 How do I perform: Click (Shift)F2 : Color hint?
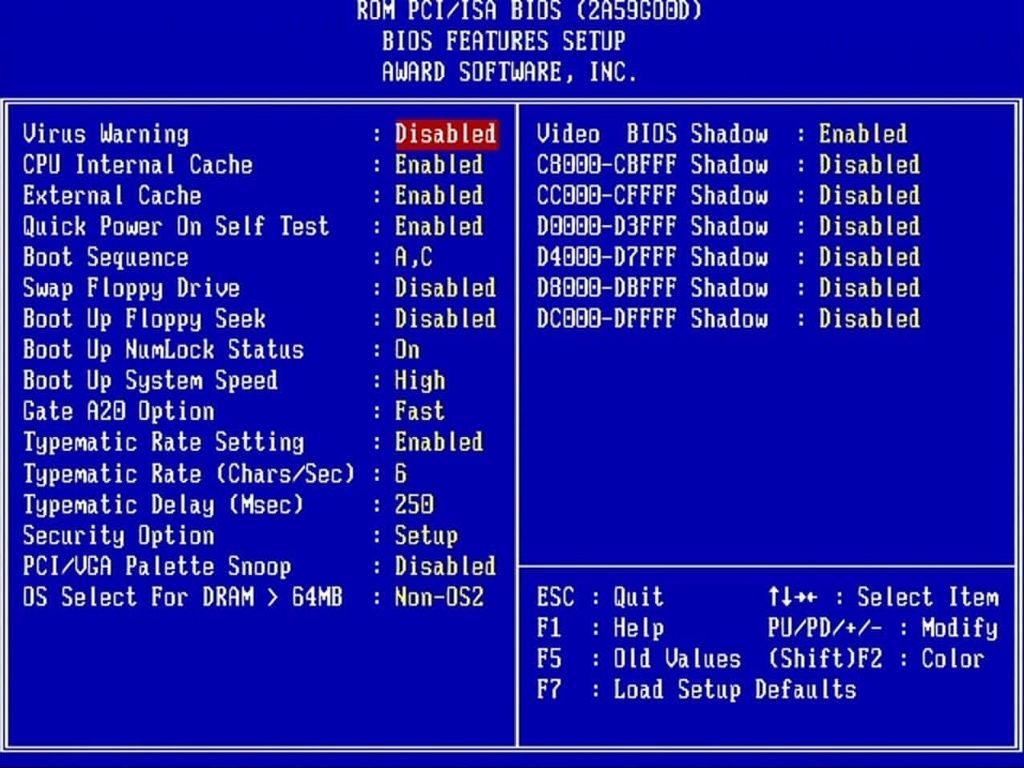click(876, 658)
